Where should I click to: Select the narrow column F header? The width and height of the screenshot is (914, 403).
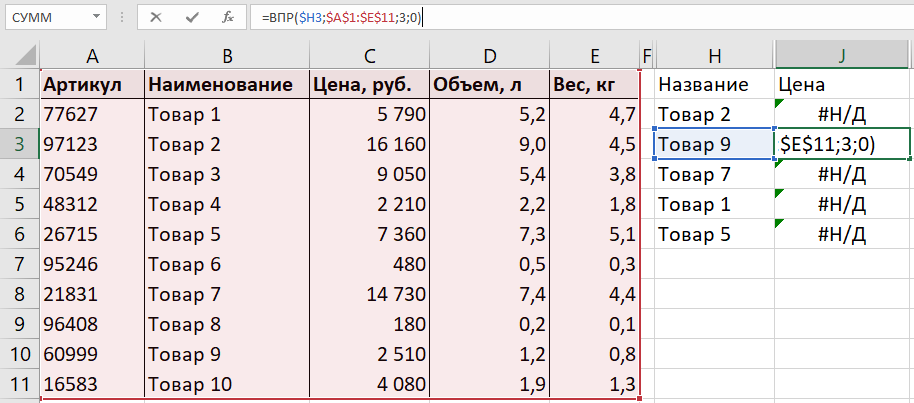point(646,54)
